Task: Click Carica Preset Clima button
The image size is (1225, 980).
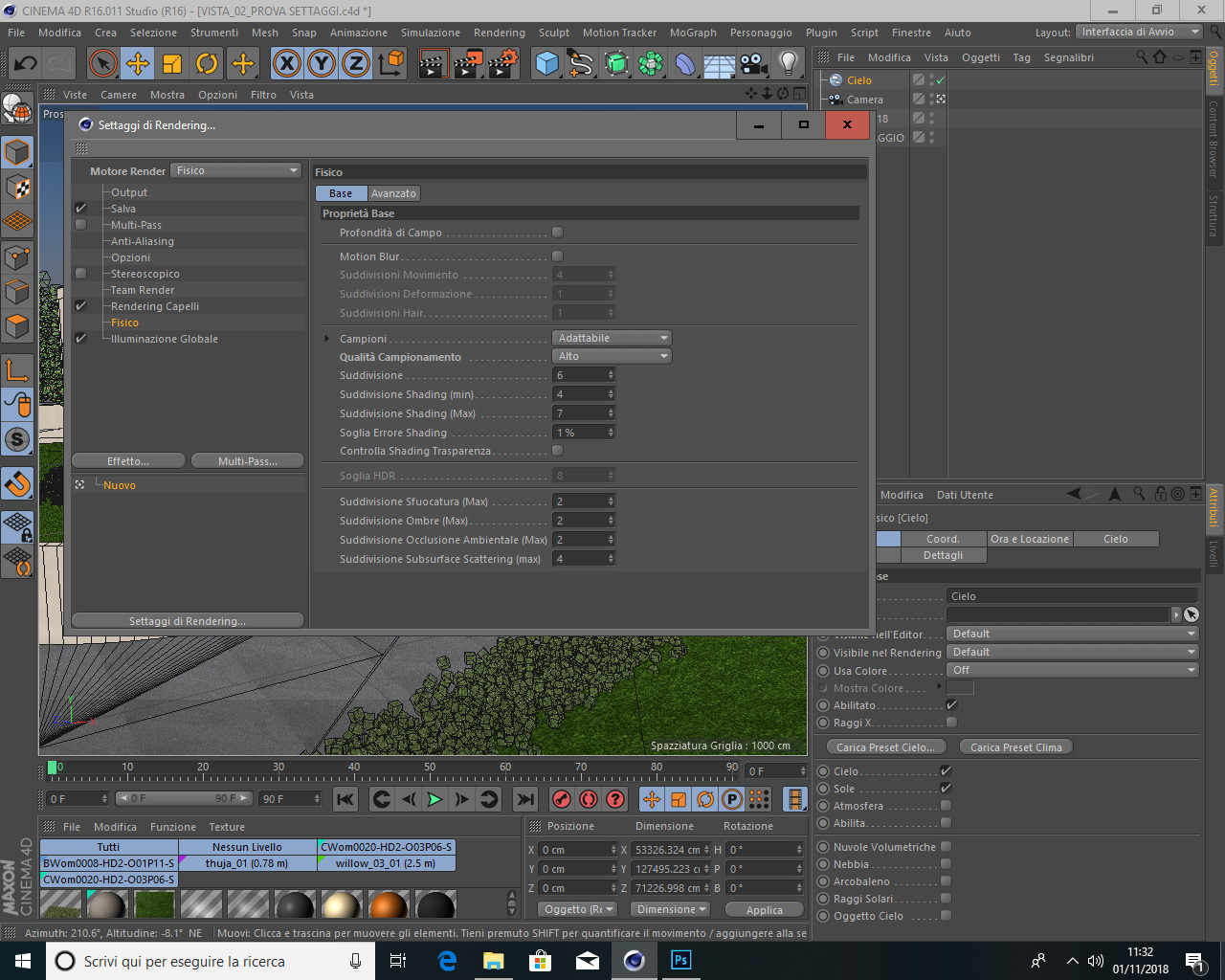Action: (1016, 747)
